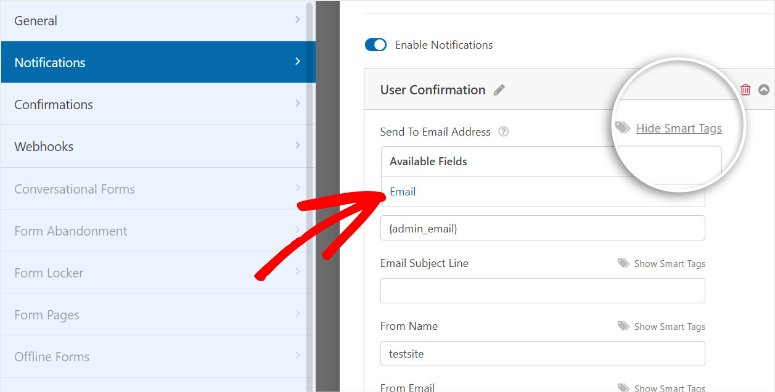Click the Email Subject Line input field
The height and width of the screenshot is (392, 775).
[543, 291]
